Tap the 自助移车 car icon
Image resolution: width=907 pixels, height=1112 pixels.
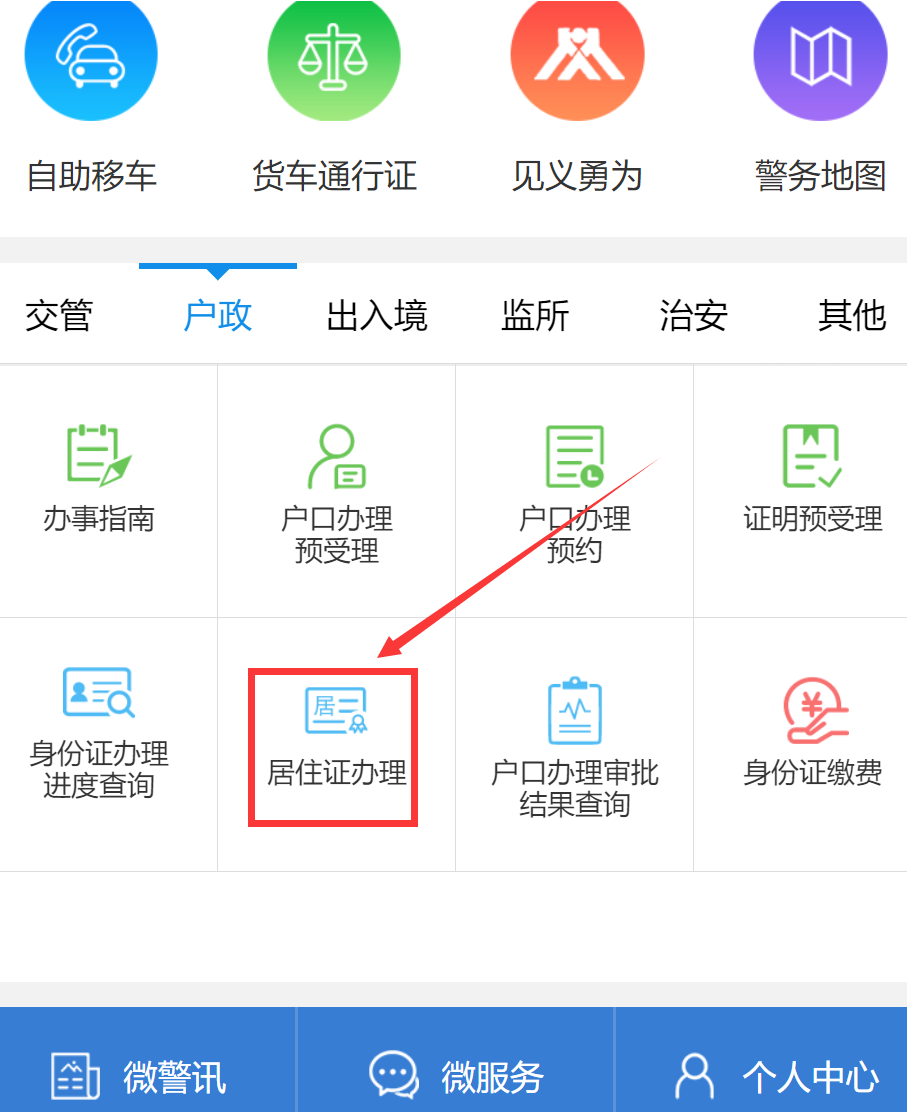(x=91, y=58)
